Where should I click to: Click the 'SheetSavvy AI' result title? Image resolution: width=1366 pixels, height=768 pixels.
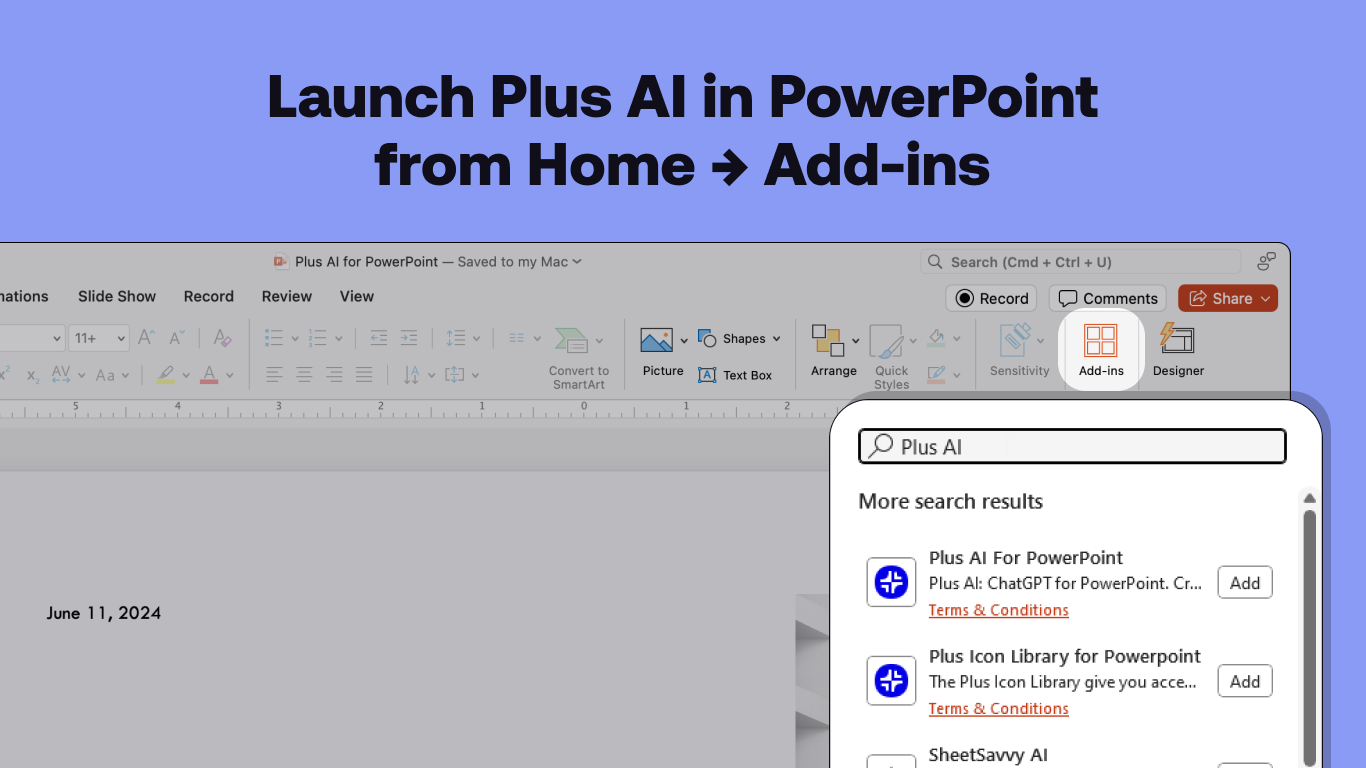988,755
